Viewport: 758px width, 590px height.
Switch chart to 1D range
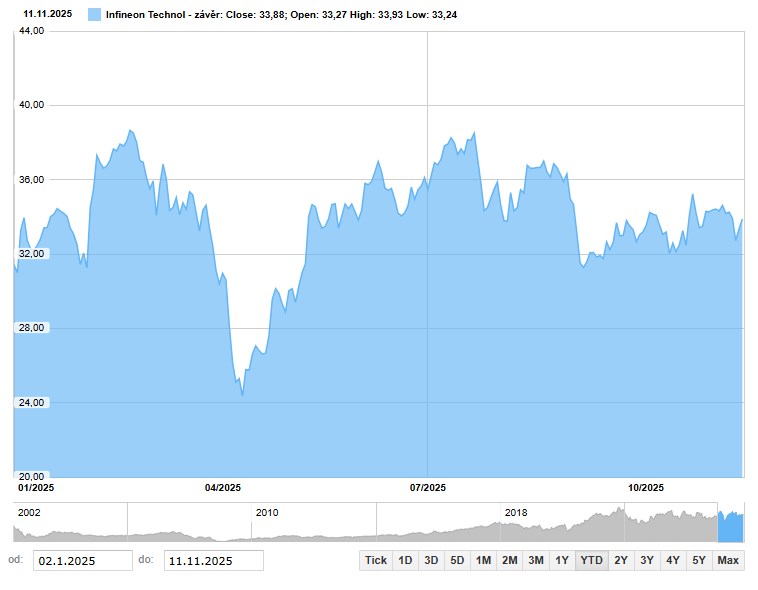[405, 560]
